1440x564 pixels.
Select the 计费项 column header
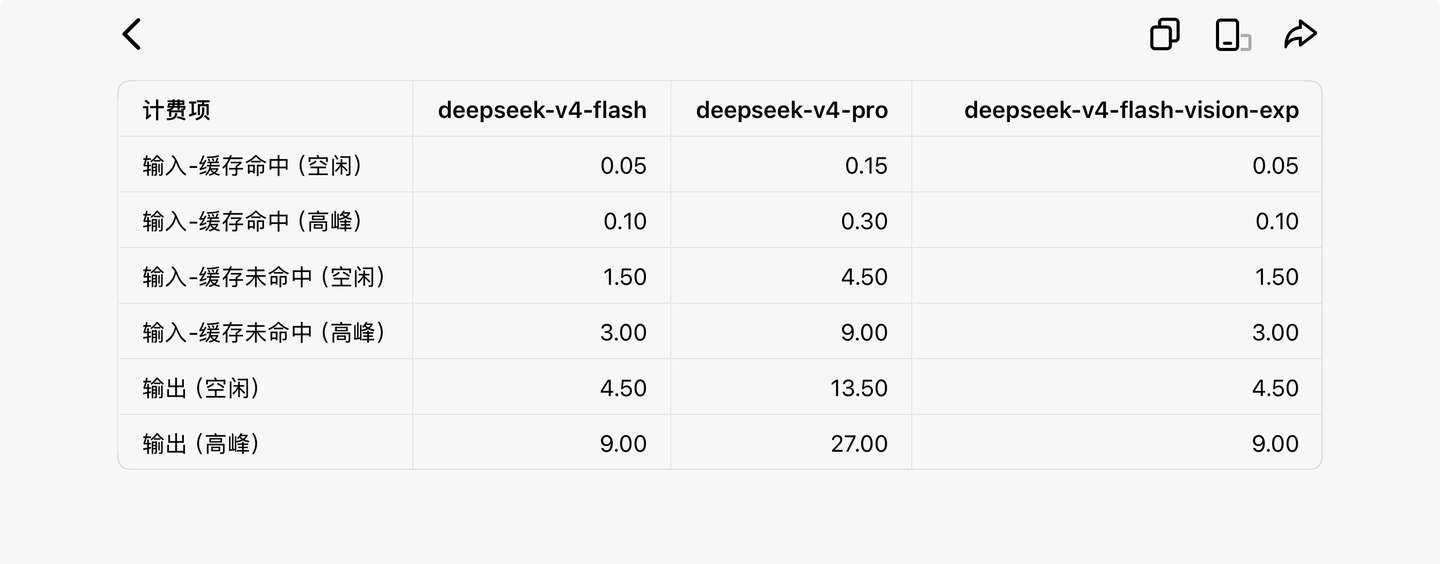177,110
